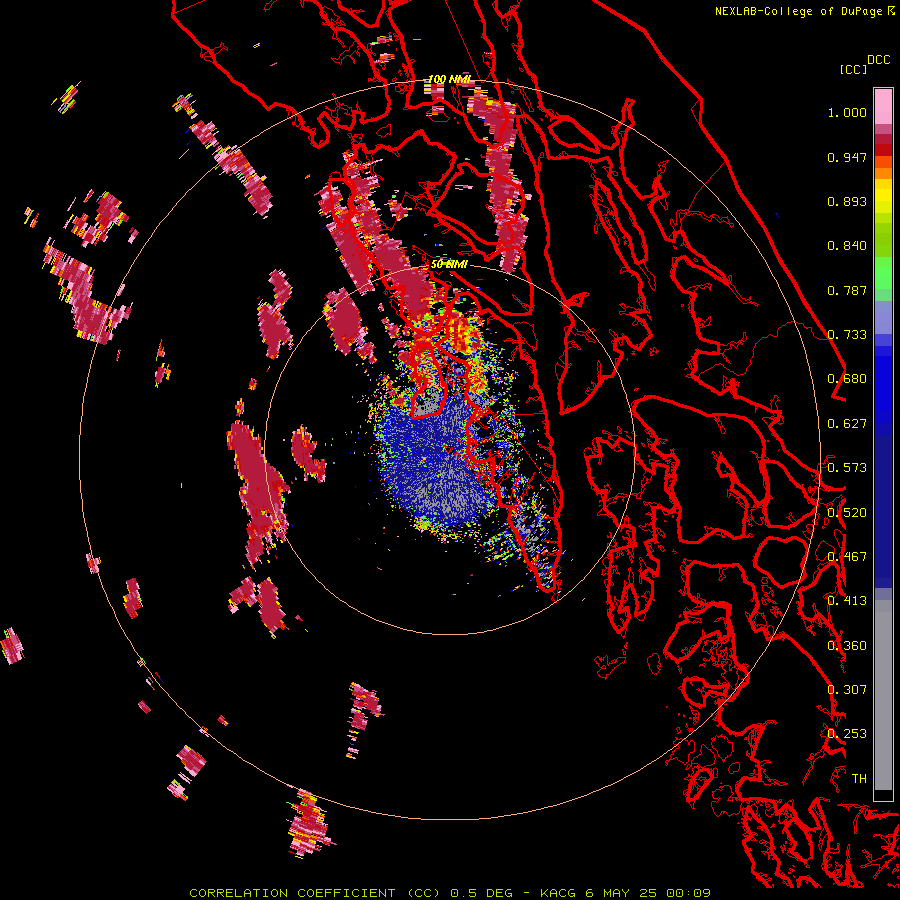Select the 0.520 legend value
Viewport: 900px width, 900px height.
[x=847, y=513]
